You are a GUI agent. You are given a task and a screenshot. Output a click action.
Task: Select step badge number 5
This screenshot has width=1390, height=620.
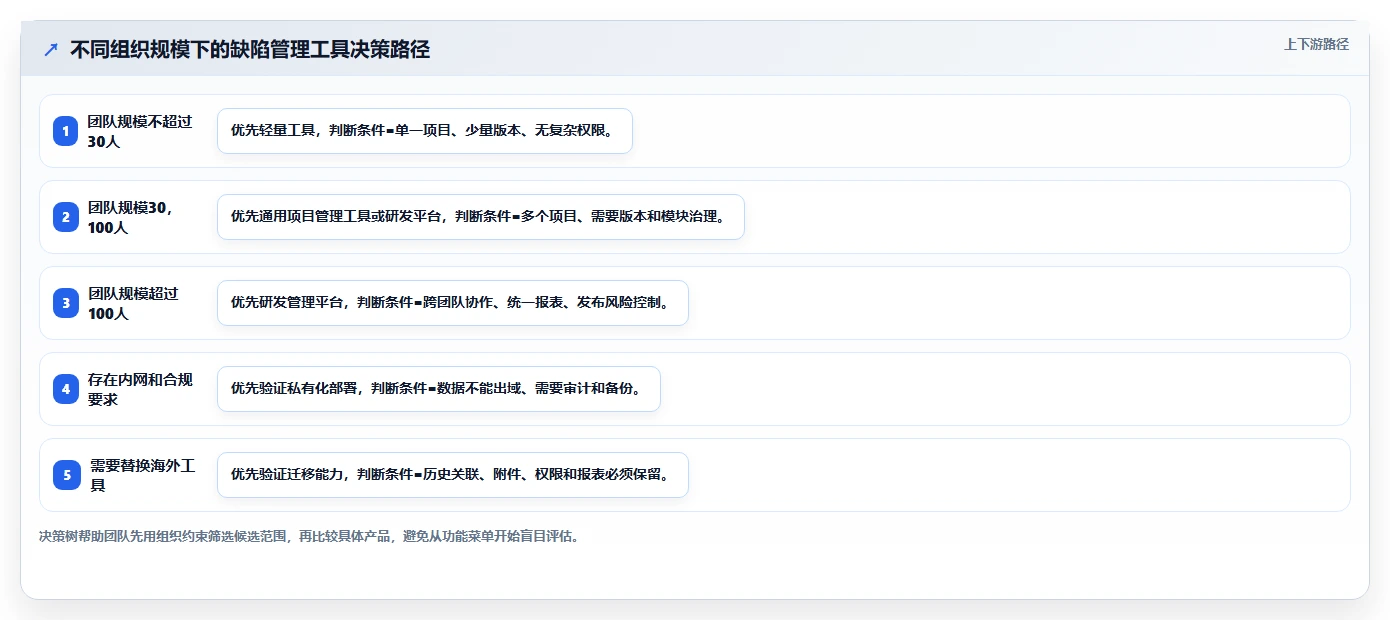[x=66, y=475]
